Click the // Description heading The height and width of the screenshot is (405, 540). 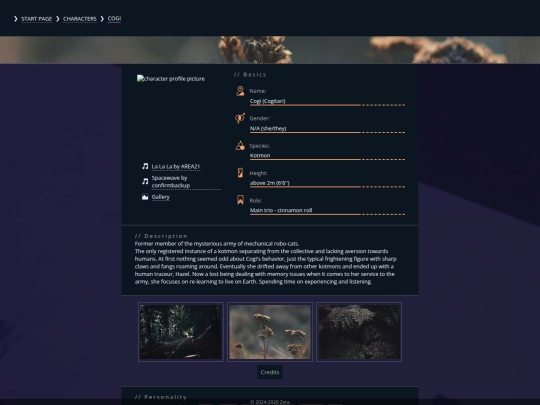(161, 236)
